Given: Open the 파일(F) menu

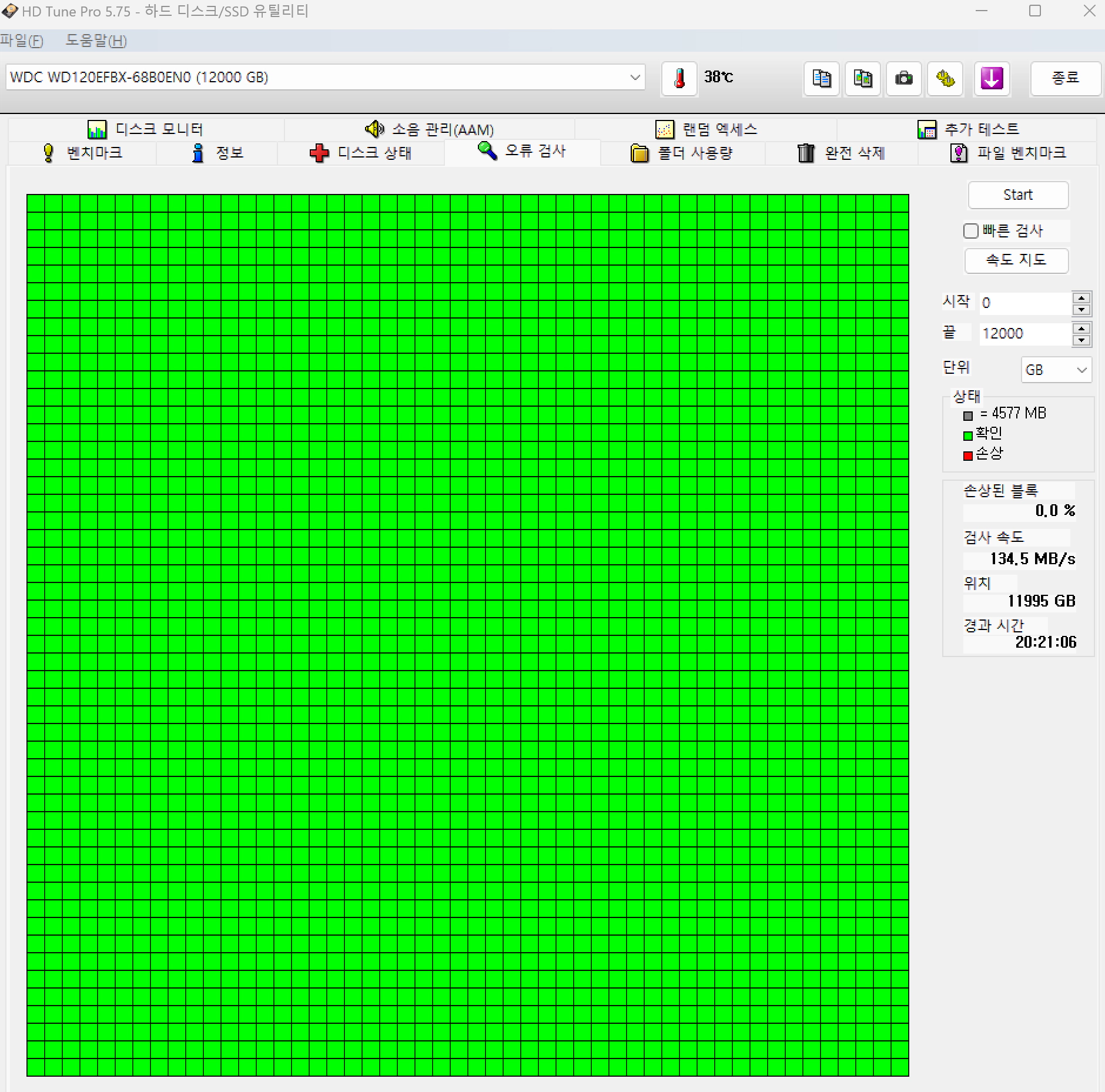Looking at the screenshot, I should 22,41.
